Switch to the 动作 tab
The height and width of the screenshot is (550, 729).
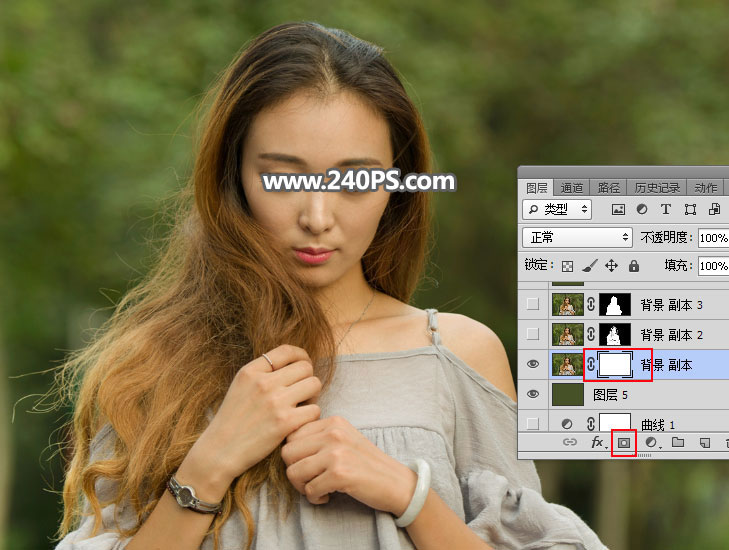[x=705, y=188]
